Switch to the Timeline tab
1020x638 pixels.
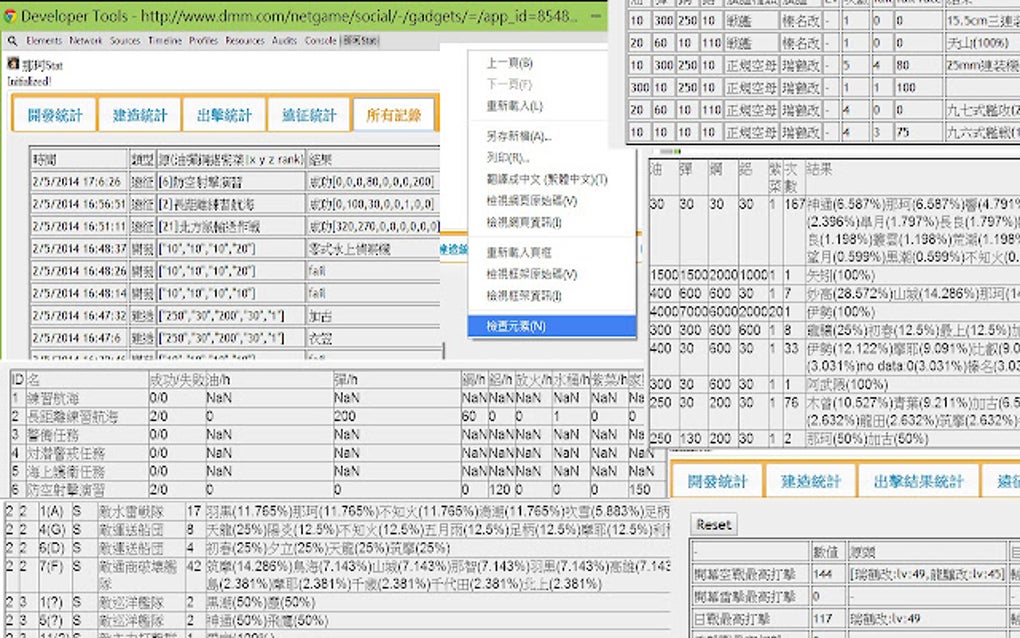tap(165, 41)
